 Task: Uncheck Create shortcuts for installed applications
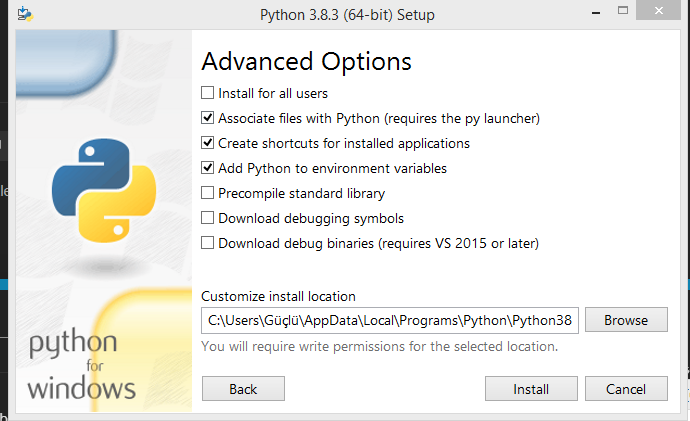pos(207,143)
